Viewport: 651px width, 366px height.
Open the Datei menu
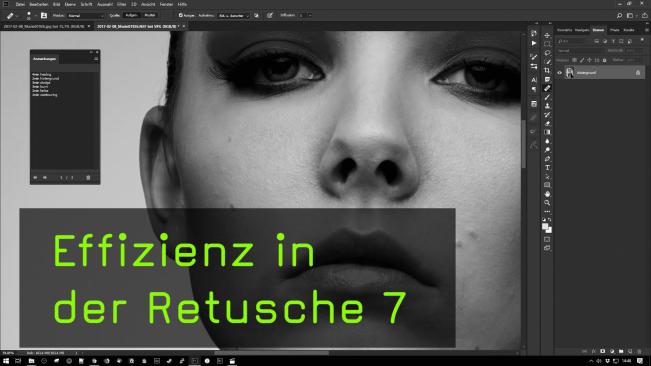click(20, 4)
